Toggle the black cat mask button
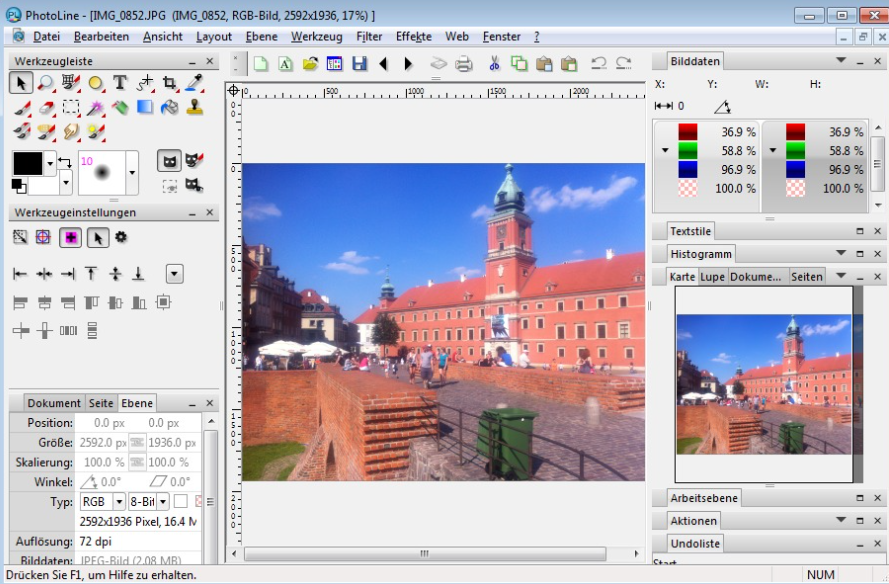The height and width of the screenshot is (584, 889). [169, 161]
